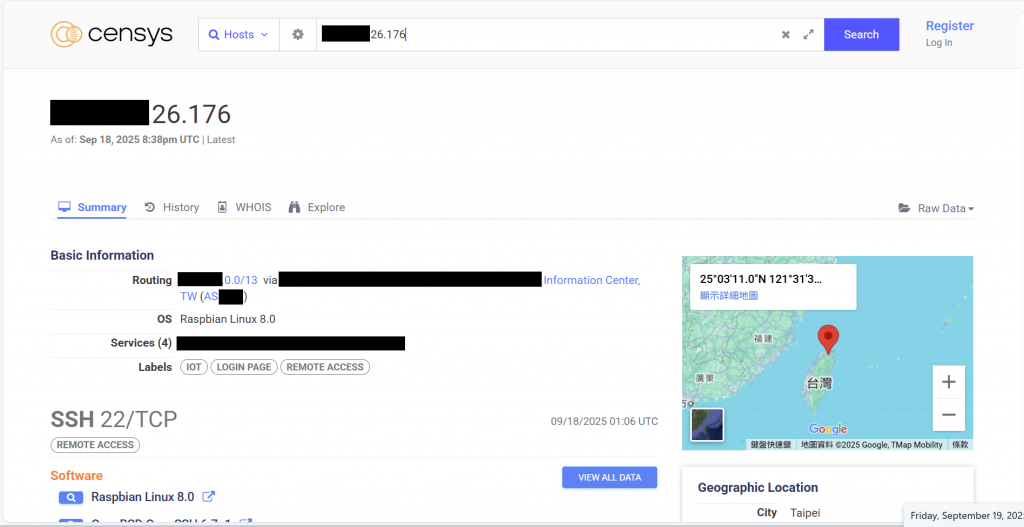Click the IOT label

point(194,367)
